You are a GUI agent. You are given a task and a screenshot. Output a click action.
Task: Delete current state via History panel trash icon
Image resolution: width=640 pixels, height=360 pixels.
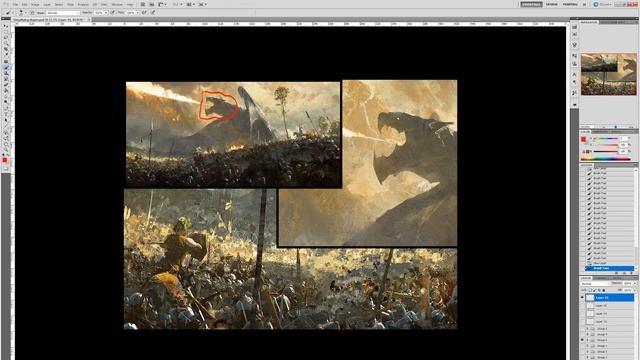click(631, 273)
